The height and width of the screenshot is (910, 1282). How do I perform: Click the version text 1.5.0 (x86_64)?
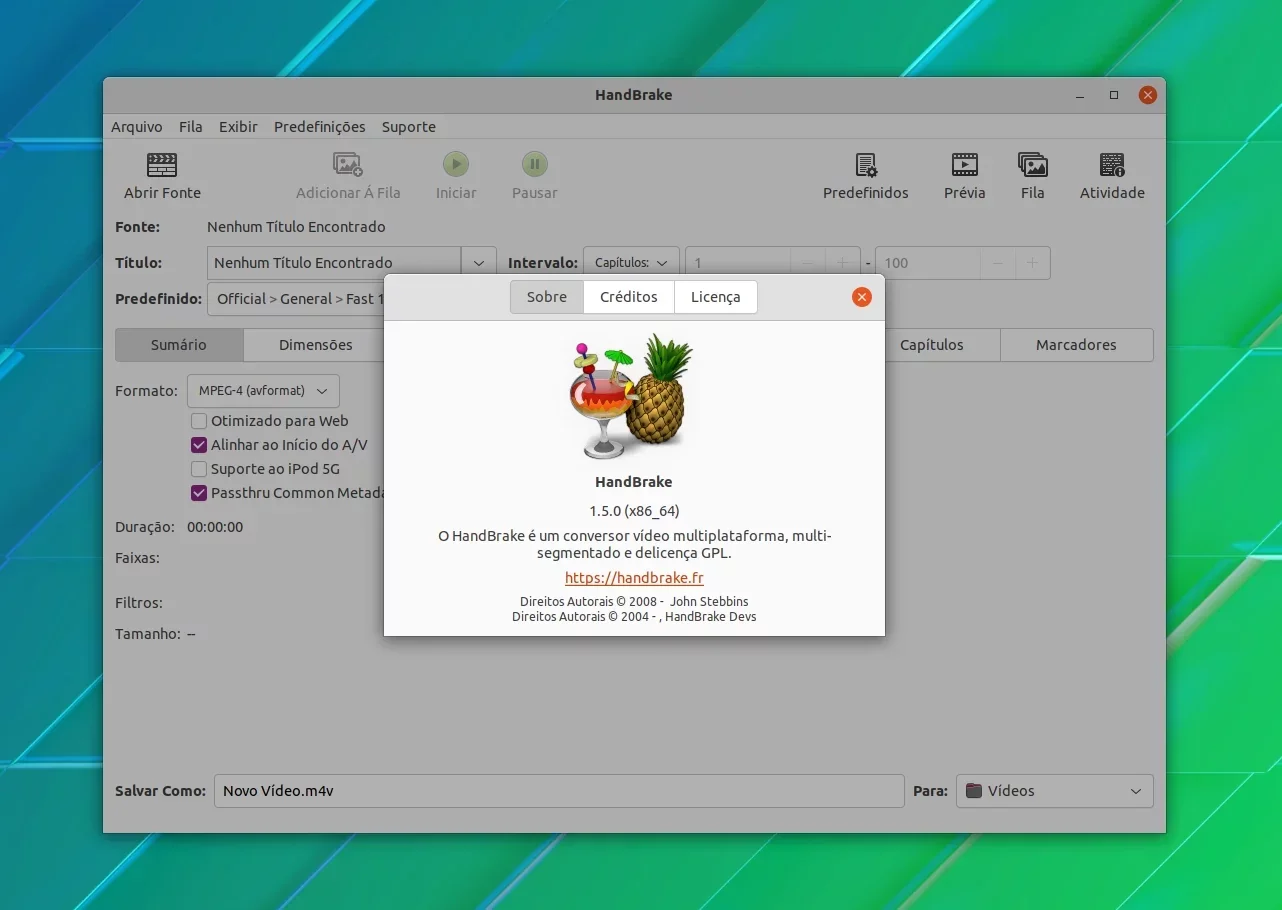[634, 511]
